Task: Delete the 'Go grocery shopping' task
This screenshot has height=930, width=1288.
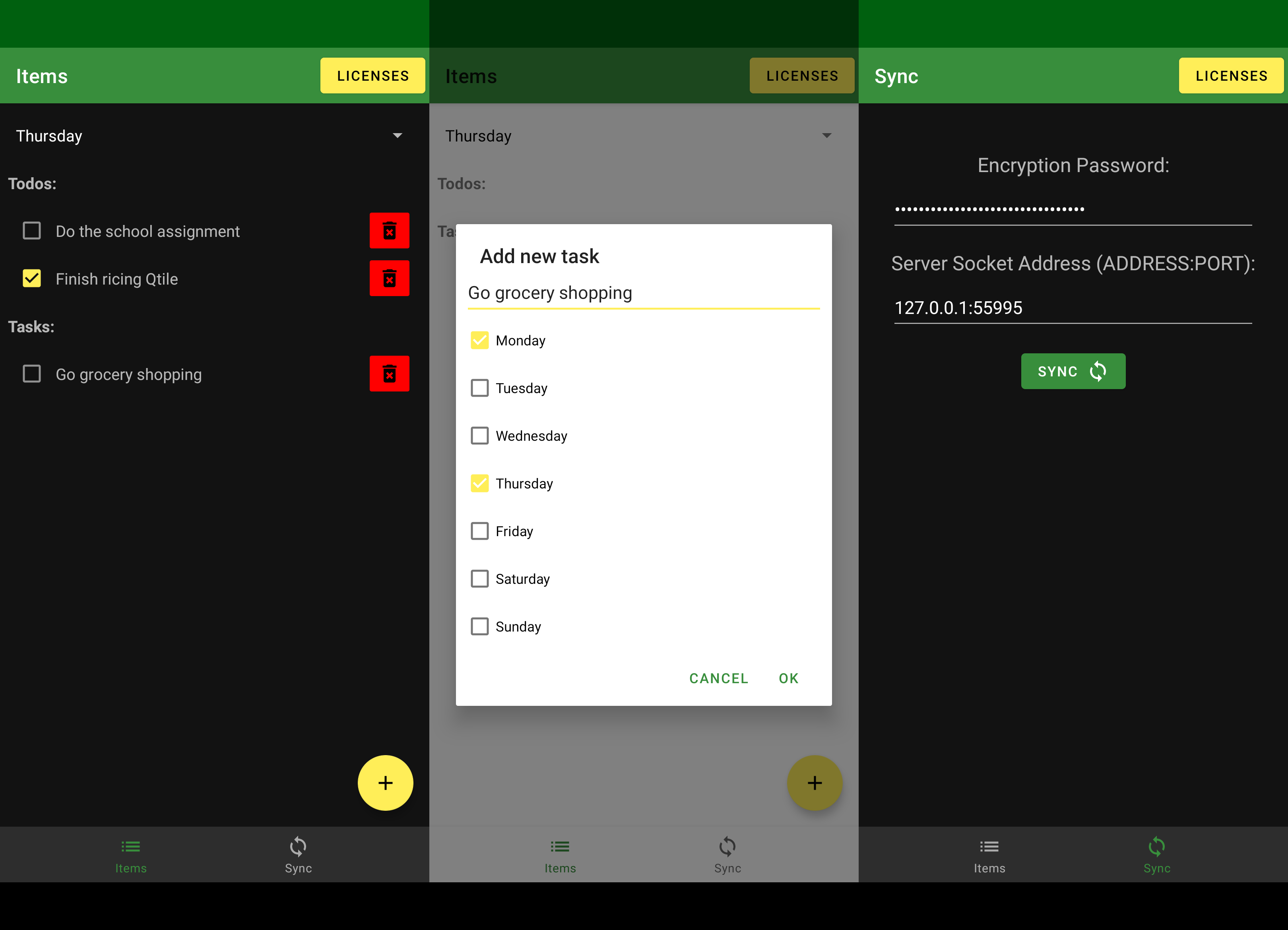Action: coord(390,374)
